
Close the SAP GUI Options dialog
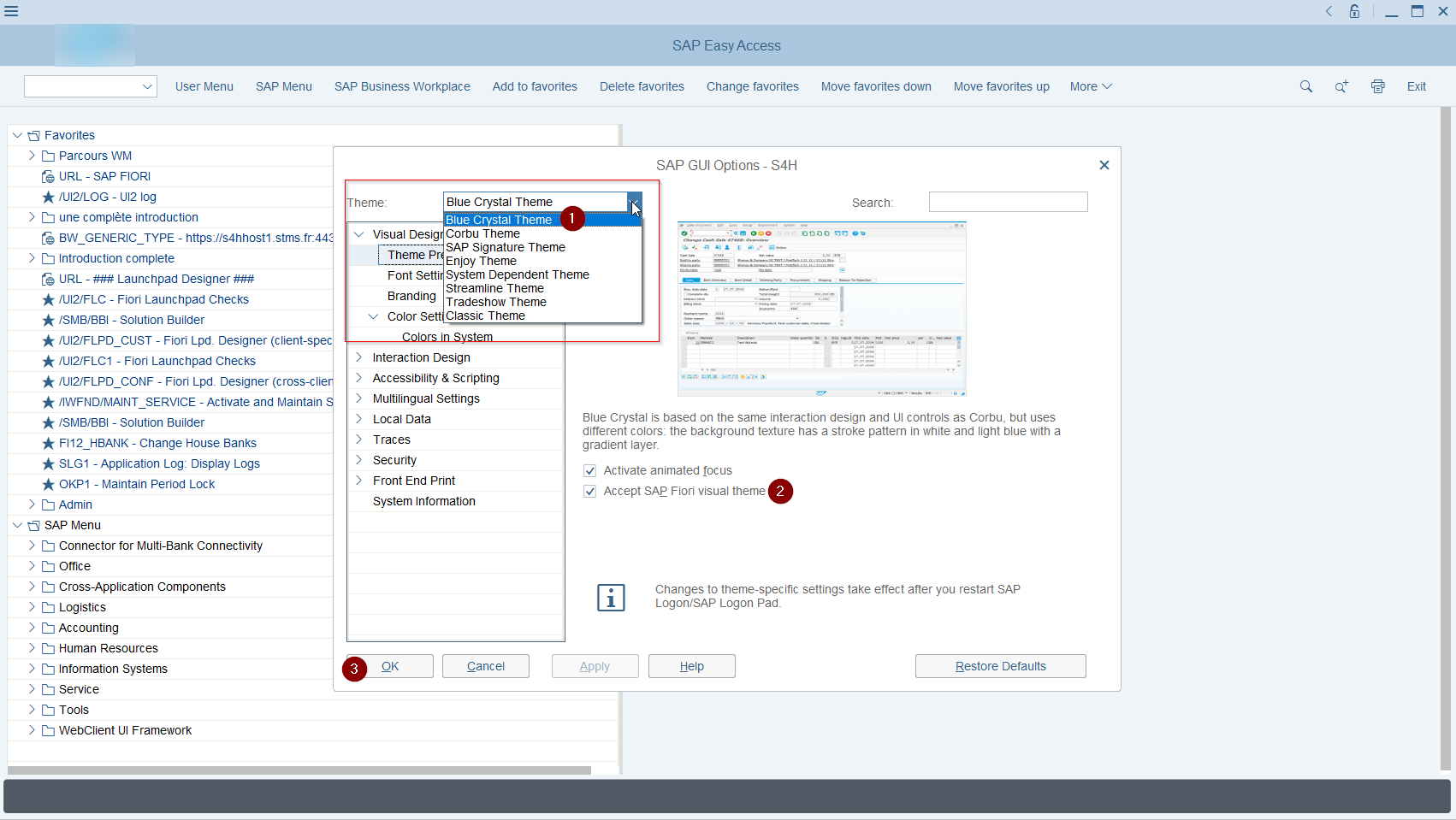1104,165
